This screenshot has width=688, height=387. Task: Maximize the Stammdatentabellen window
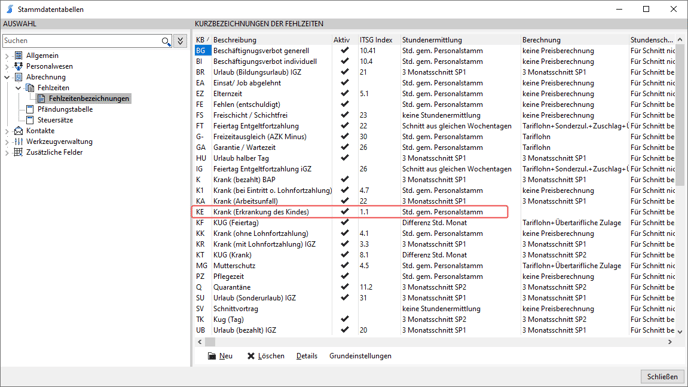coord(646,9)
